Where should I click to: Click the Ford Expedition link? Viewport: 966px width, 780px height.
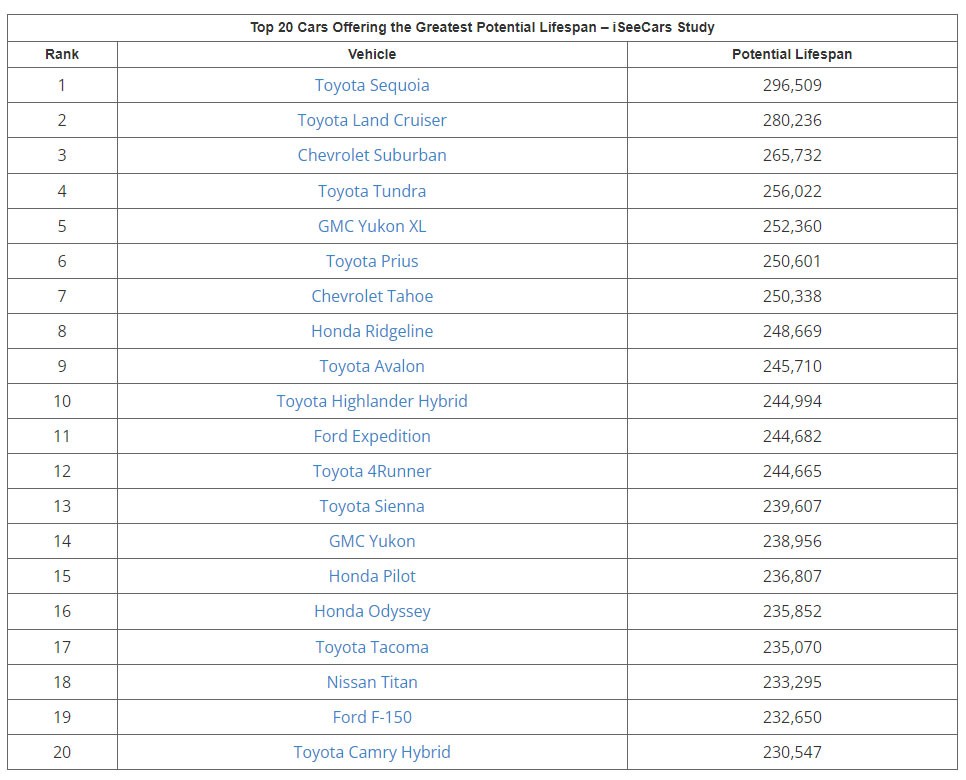372,436
